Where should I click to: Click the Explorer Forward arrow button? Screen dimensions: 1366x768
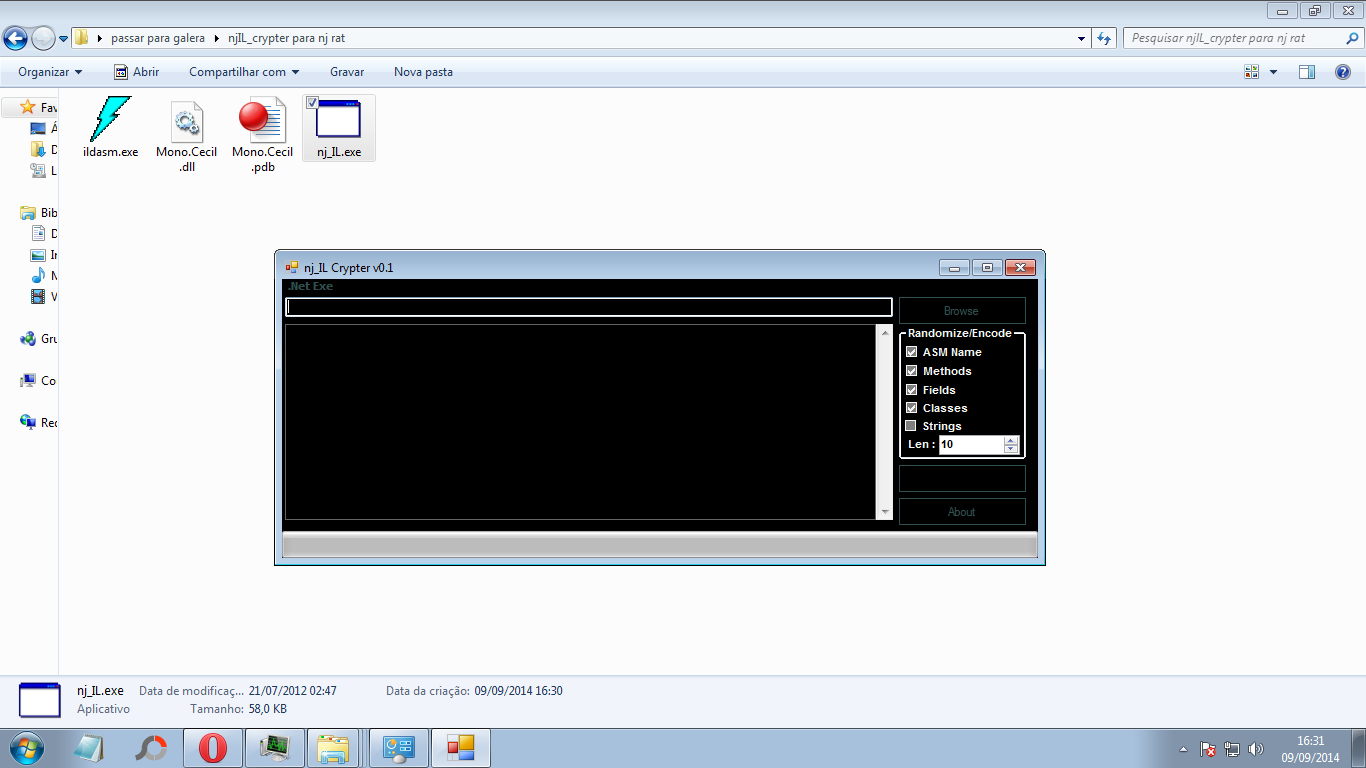click(43, 38)
